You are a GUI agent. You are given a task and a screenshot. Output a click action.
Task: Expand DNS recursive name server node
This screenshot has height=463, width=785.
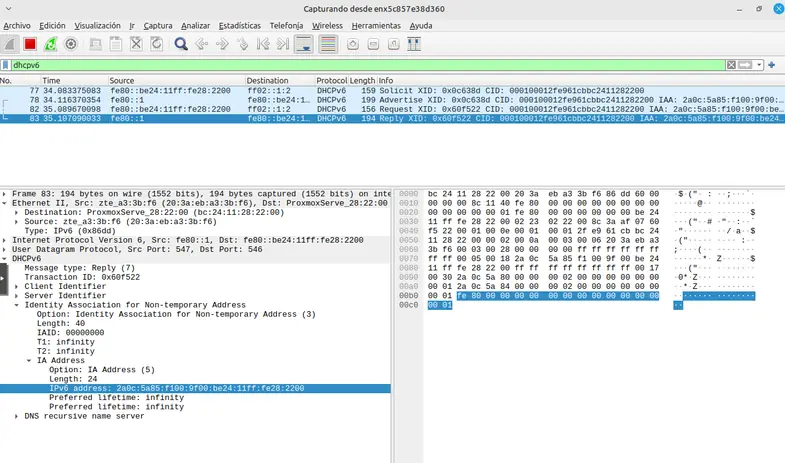pos(17,416)
